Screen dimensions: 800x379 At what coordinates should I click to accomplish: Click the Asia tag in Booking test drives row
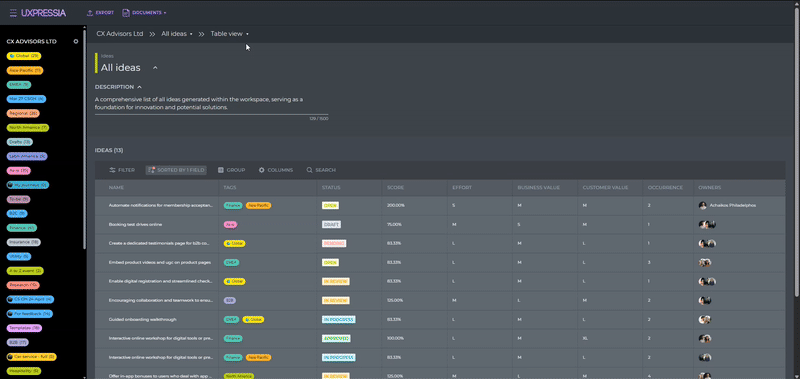230,224
